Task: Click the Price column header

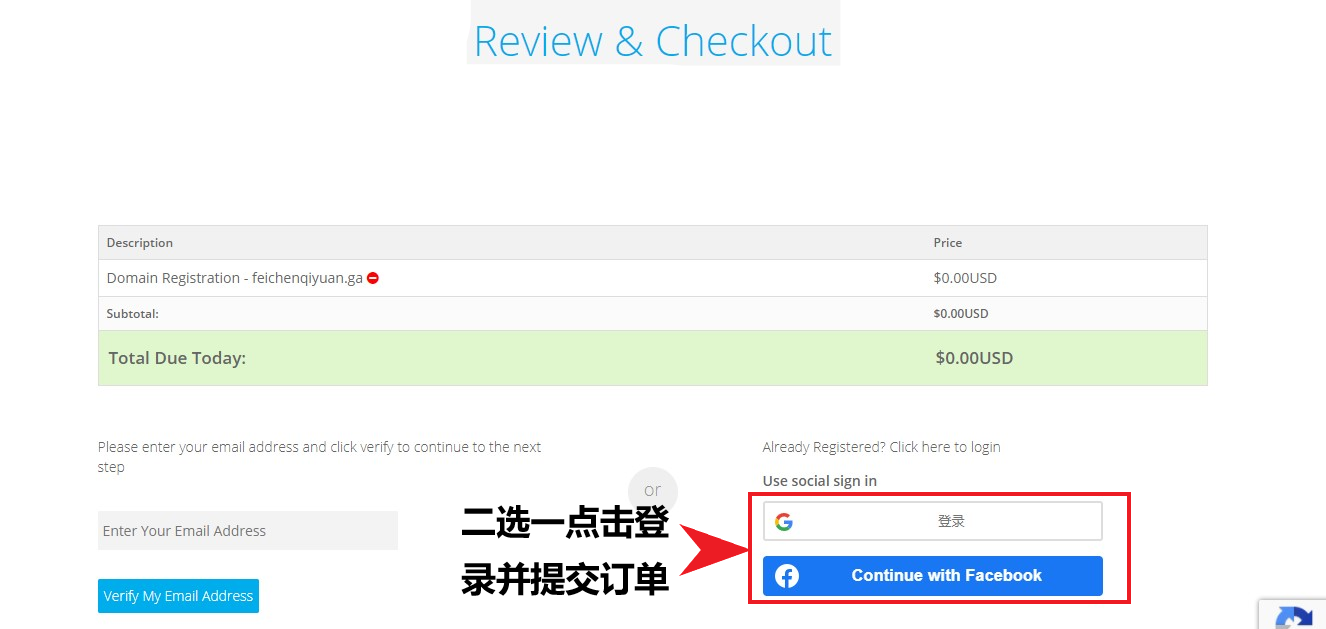Action: click(x=948, y=243)
